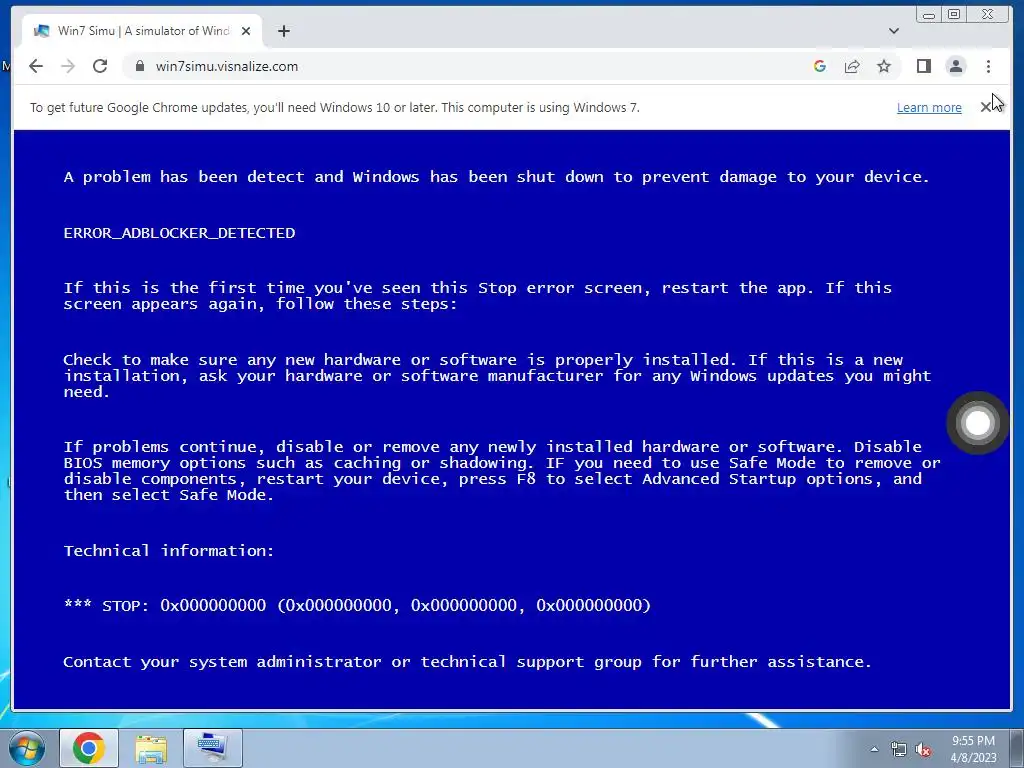Open the Windows Start menu
This screenshot has height=768, width=1024.
(27, 748)
